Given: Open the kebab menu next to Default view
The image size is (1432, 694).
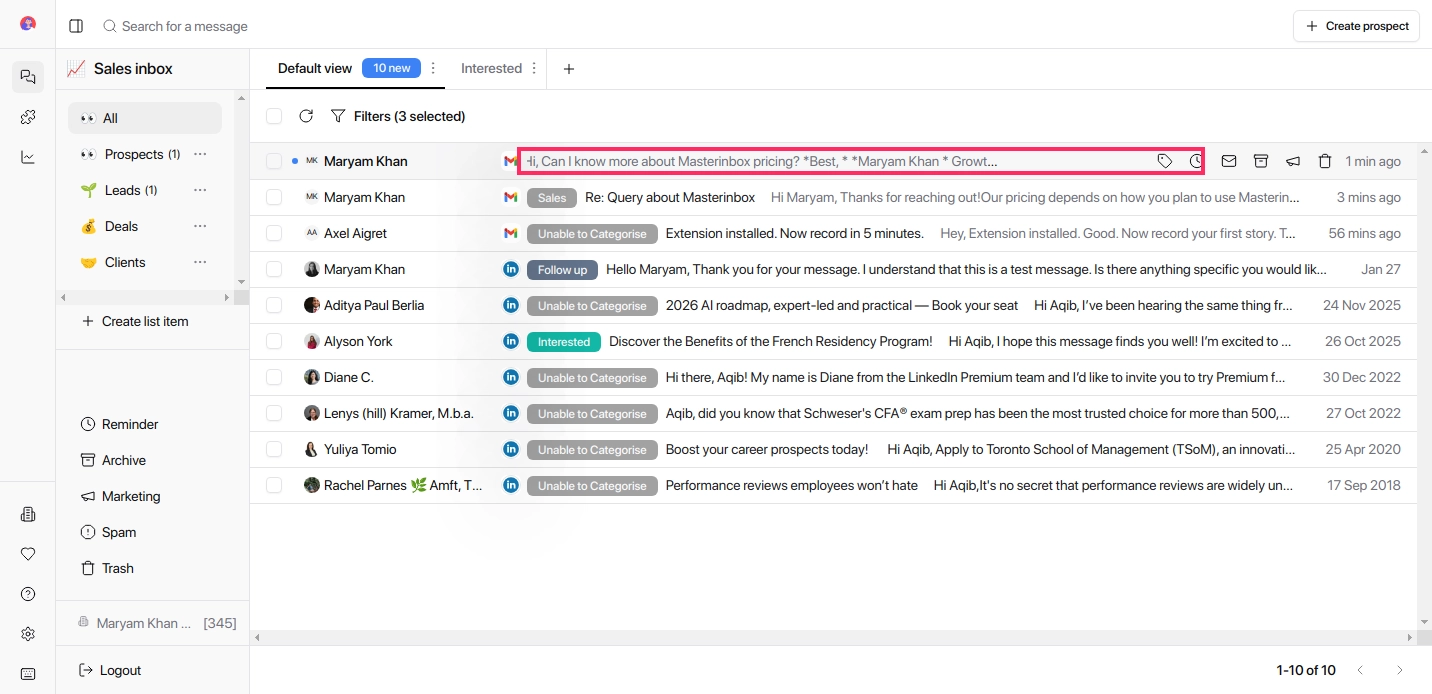Looking at the screenshot, I should pyautogui.click(x=433, y=68).
